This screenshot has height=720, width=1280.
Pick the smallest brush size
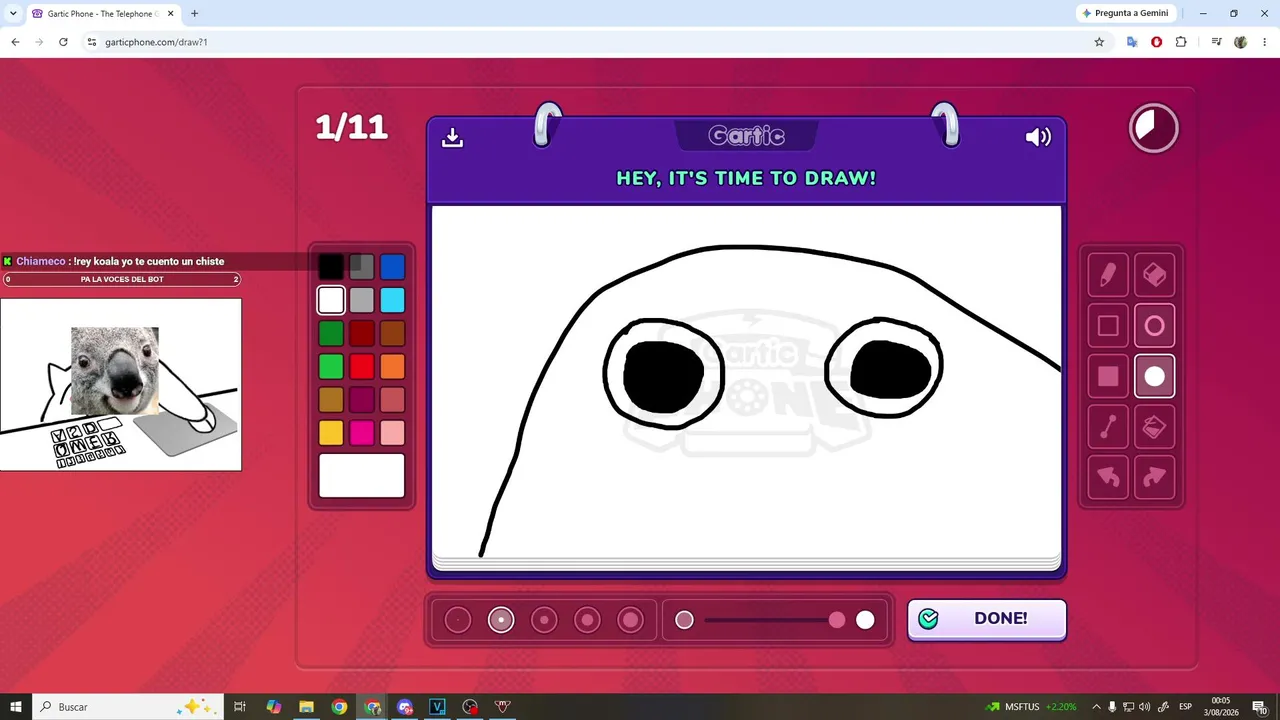click(x=457, y=620)
